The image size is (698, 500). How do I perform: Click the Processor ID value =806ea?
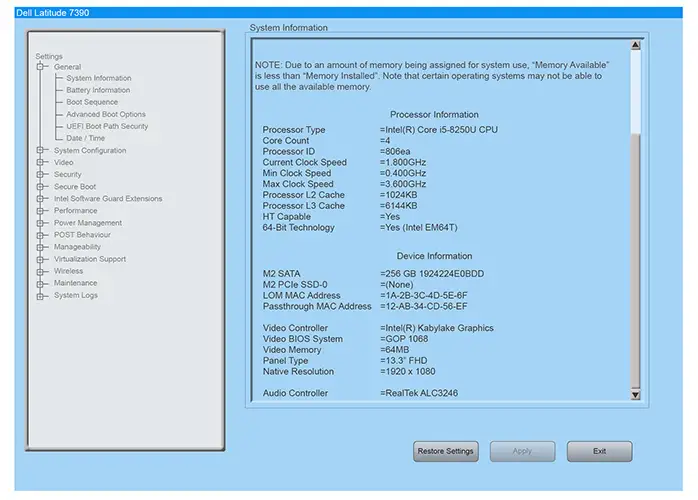pyautogui.click(x=395, y=152)
